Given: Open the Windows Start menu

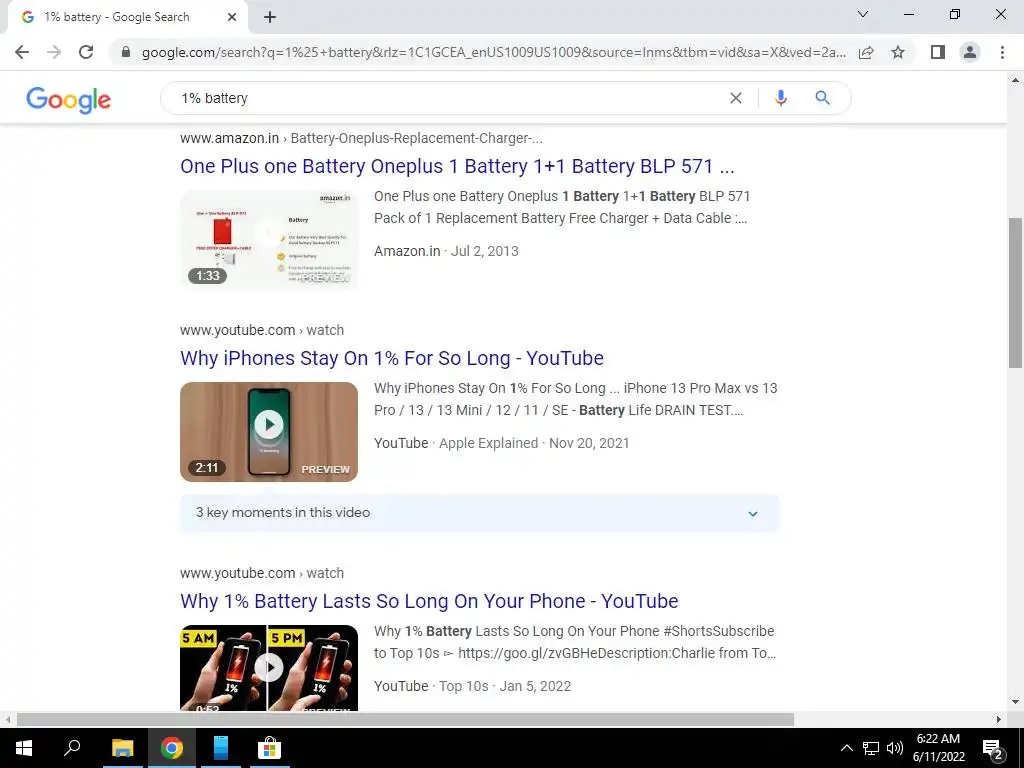Looking at the screenshot, I should pos(24,748).
